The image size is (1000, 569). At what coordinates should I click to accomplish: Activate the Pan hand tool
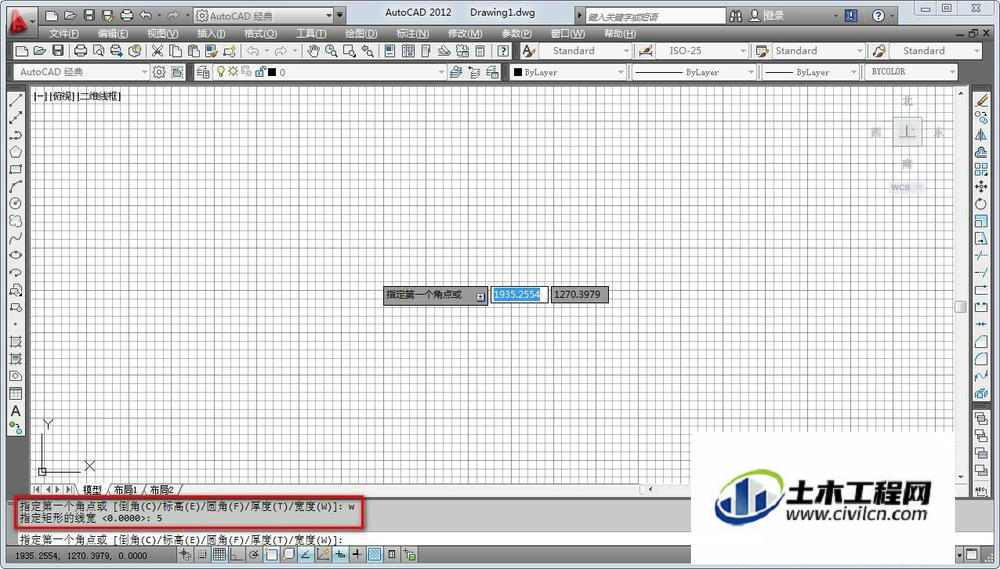pos(313,51)
